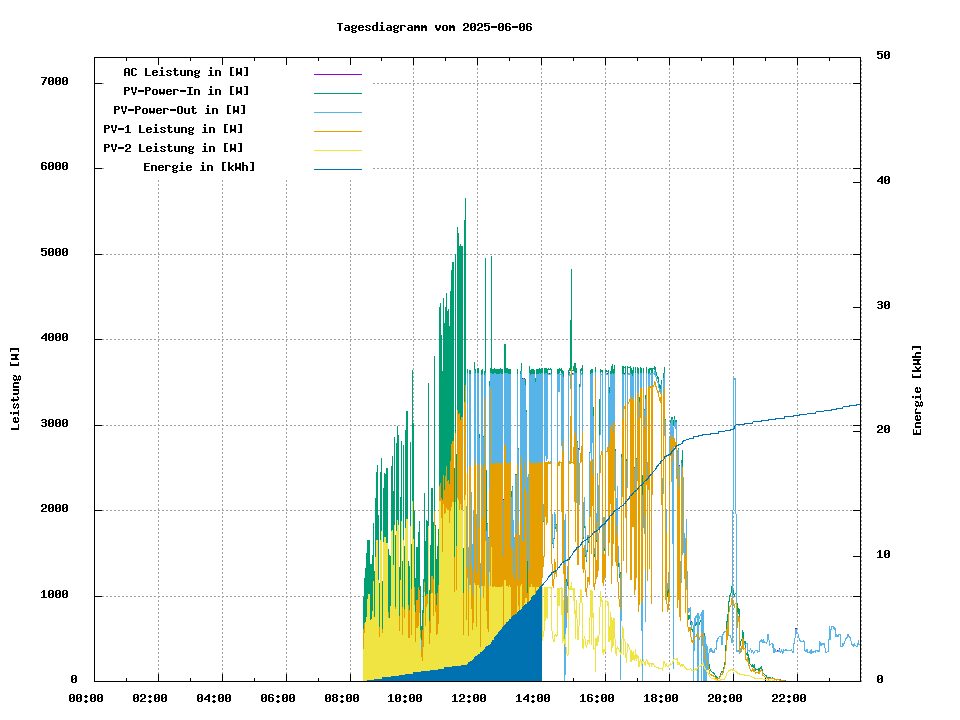This screenshot has height=720, width=960.
Task: Select the Energie [kWh] right axis title
Action: pos(917,390)
